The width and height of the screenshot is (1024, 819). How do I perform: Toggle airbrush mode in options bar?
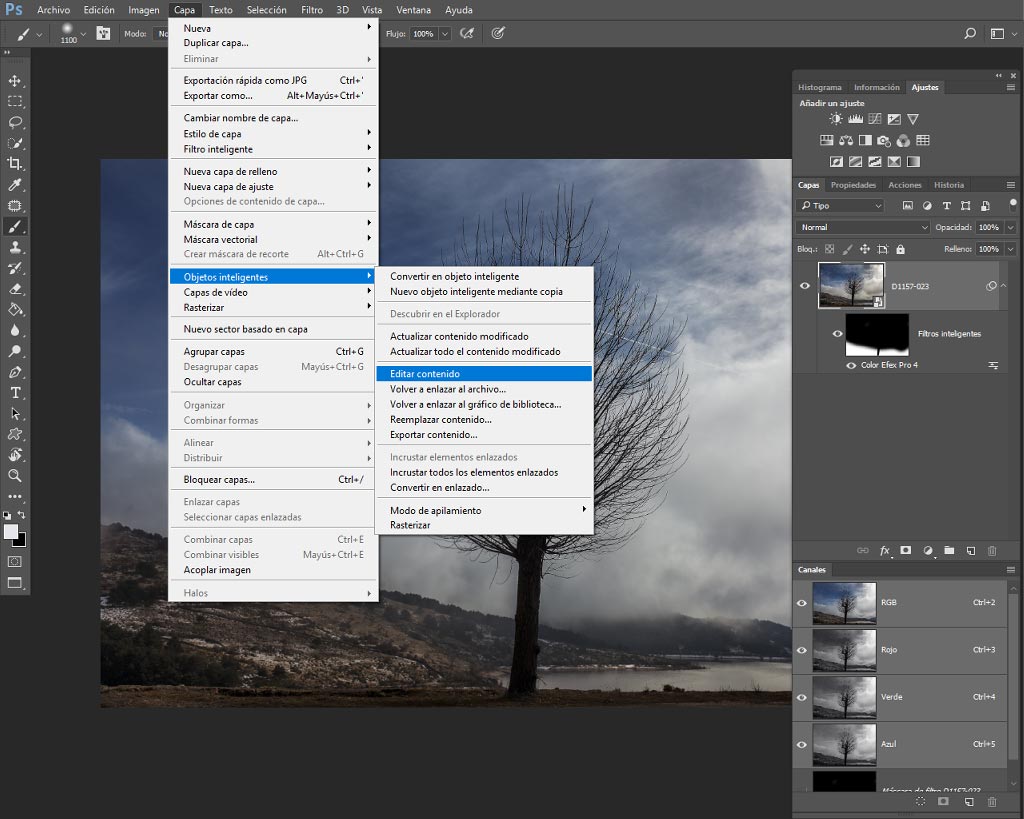tap(467, 33)
